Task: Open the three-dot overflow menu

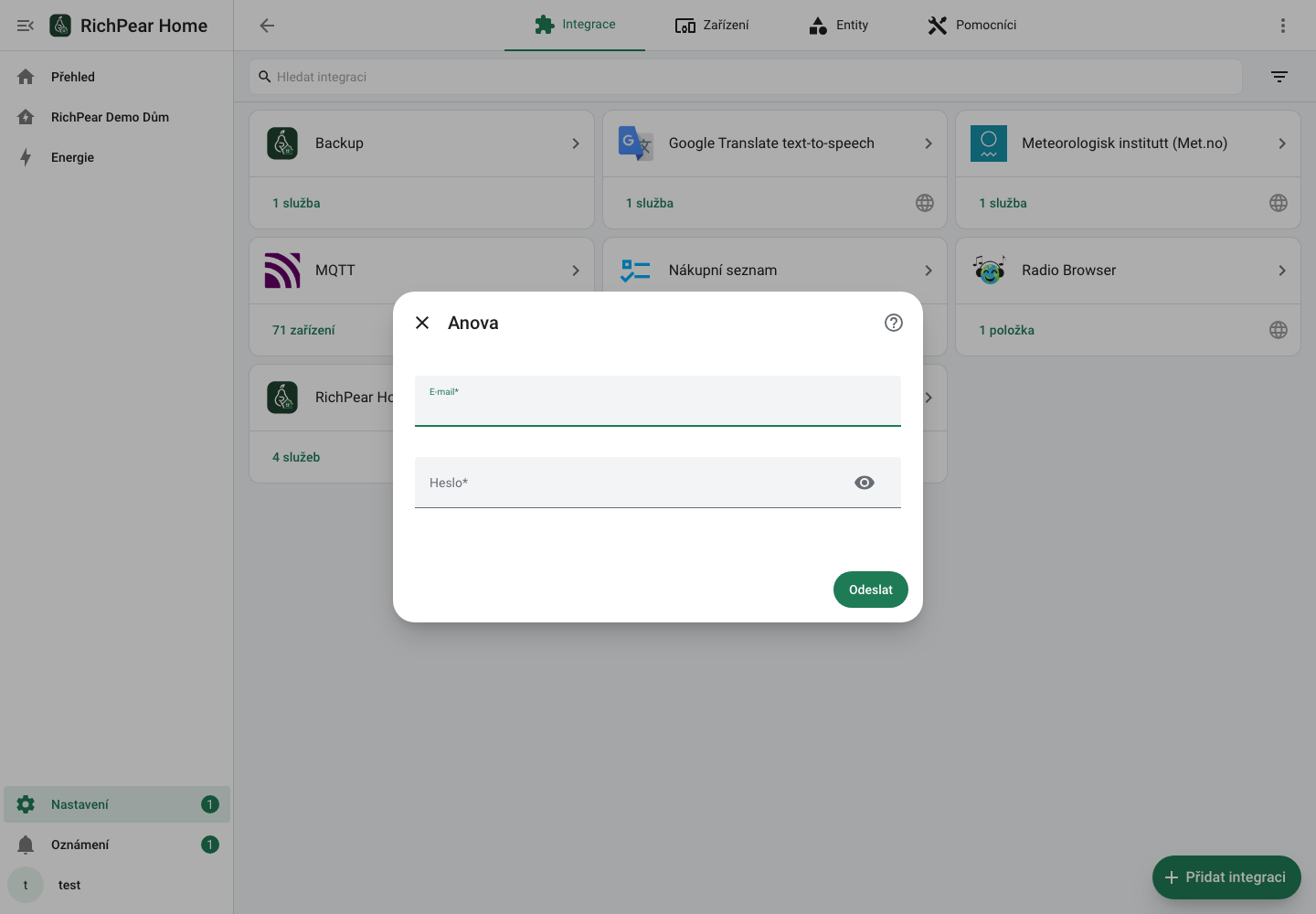Action: click(1283, 26)
